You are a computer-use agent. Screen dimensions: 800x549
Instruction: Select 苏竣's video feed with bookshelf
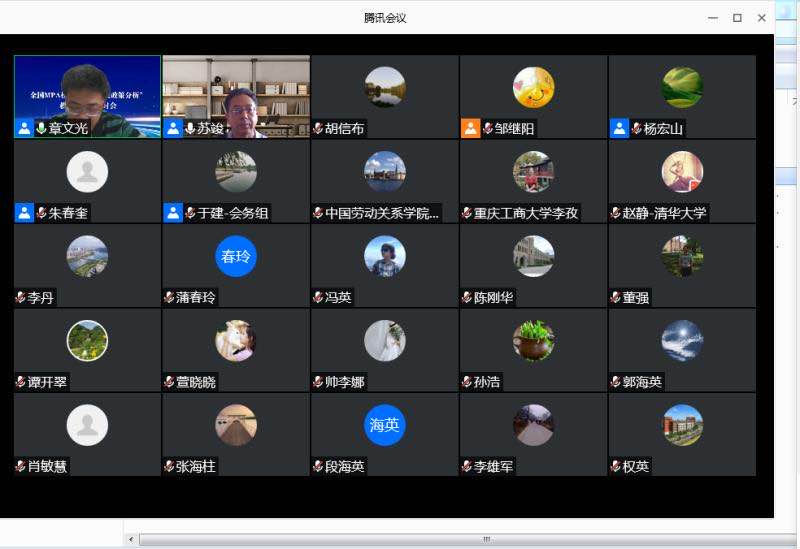(236, 90)
